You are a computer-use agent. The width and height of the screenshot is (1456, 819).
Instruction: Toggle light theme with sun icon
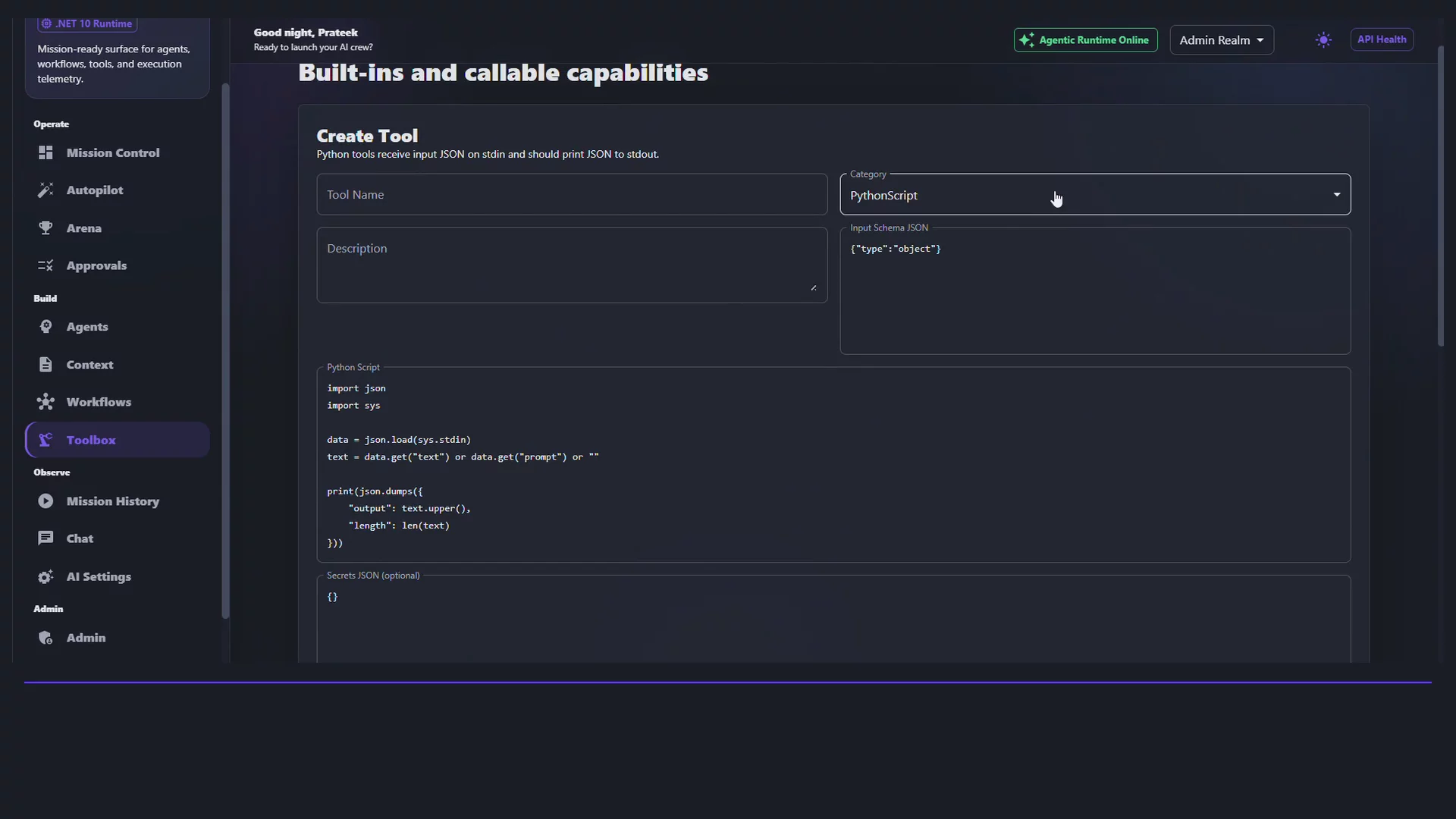point(1323,40)
